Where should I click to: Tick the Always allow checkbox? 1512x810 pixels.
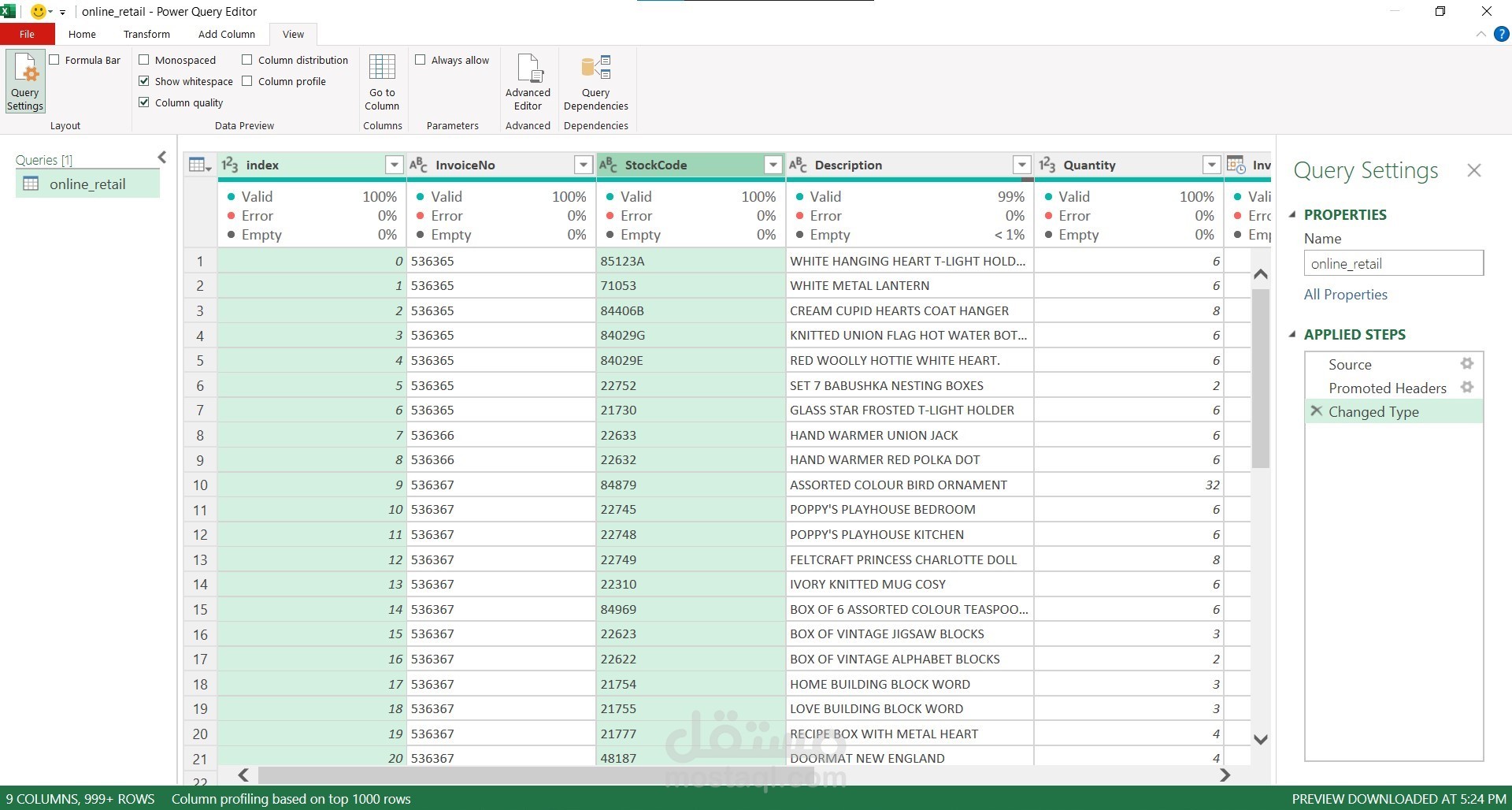point(421,60)
